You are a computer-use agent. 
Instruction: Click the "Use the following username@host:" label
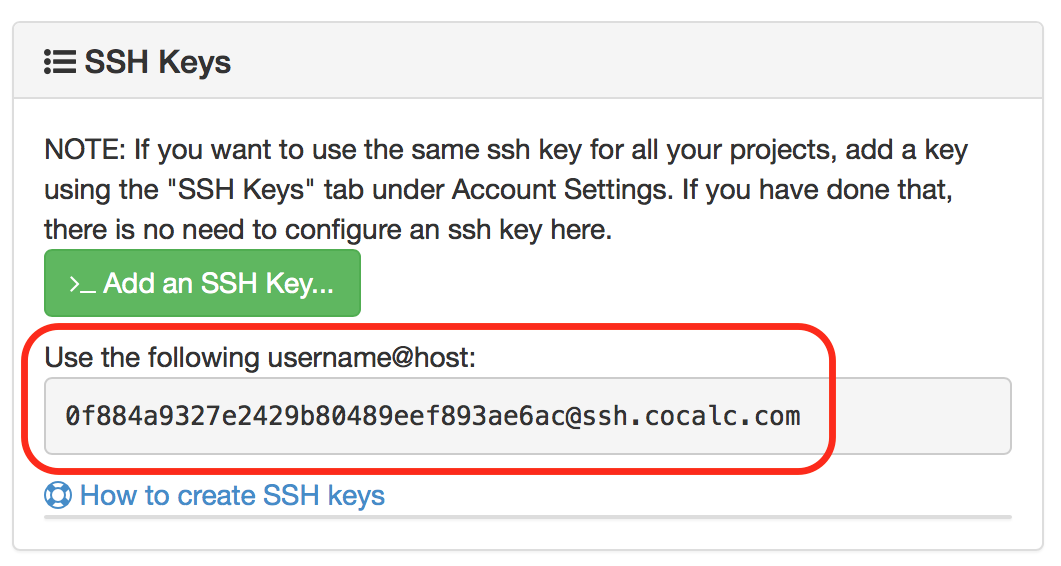coord(260,357)
